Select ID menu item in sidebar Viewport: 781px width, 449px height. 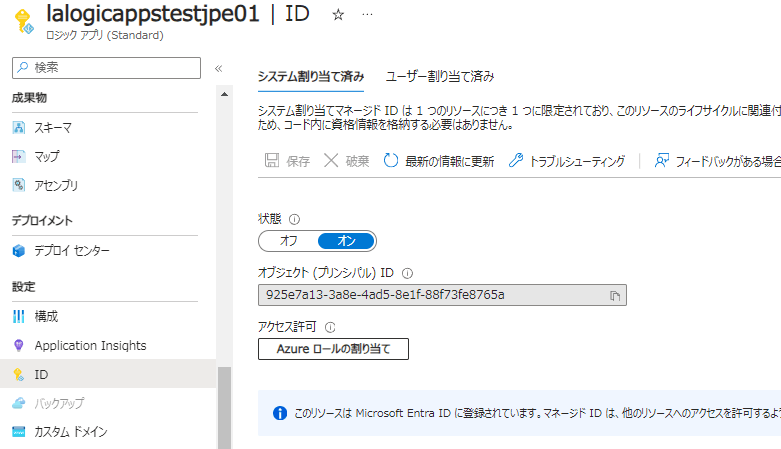pyautogui.click(x=108, y=374)
